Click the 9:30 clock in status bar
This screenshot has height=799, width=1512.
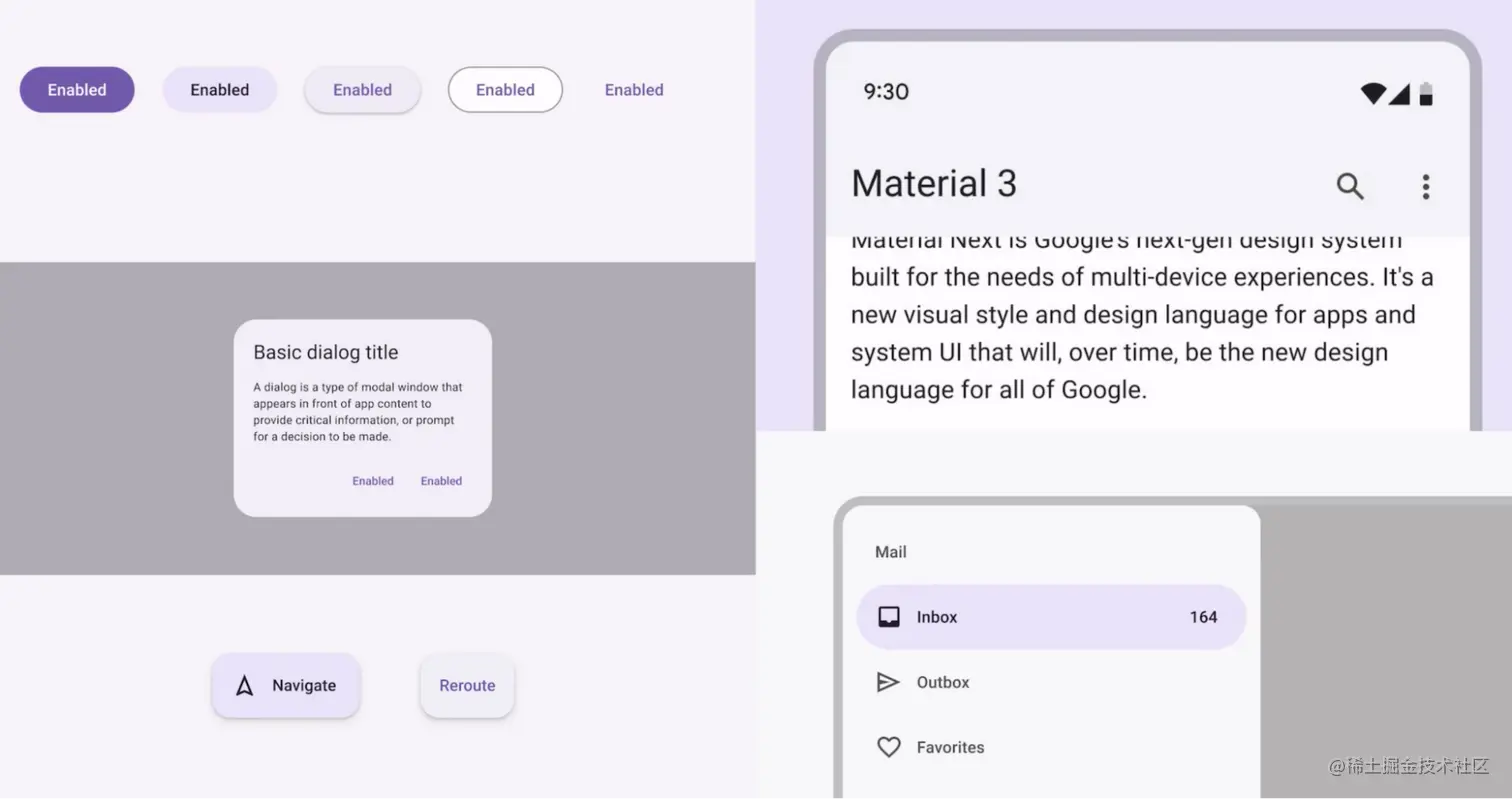[x=886, y=92]
